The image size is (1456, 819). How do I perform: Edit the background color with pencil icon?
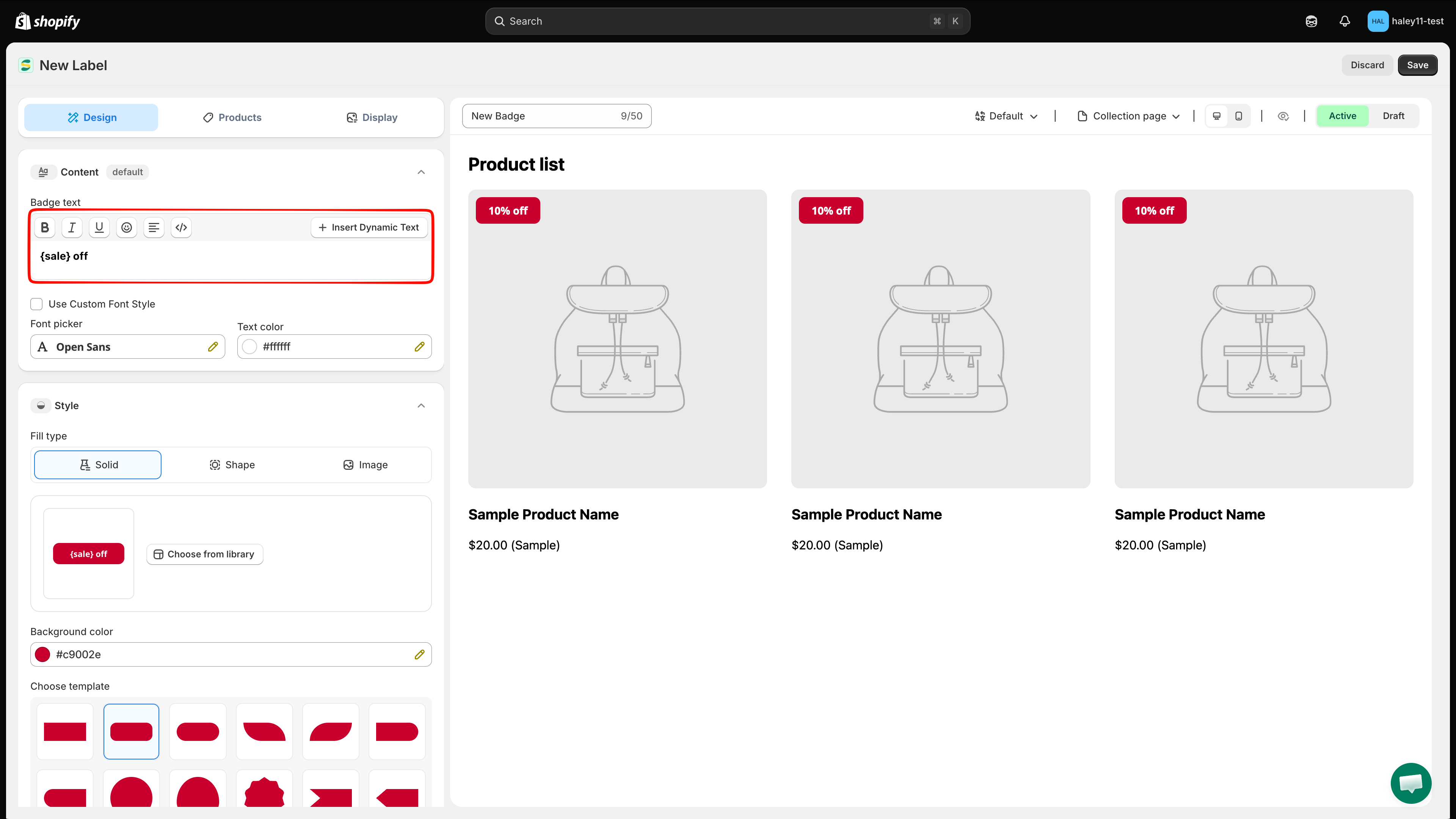pyautogui.click(x=419, y=654)
